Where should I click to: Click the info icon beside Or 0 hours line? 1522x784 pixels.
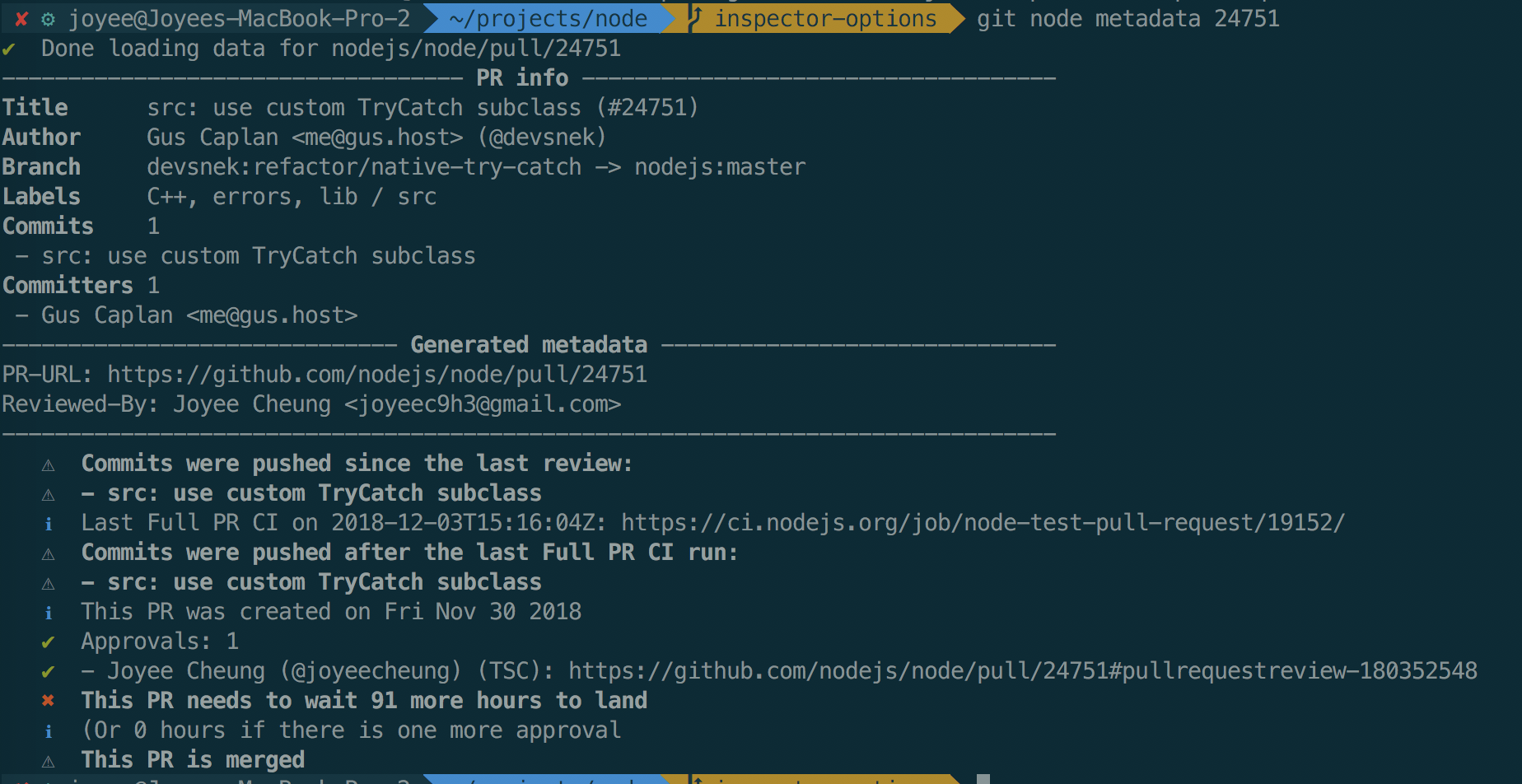pos(49,731)
